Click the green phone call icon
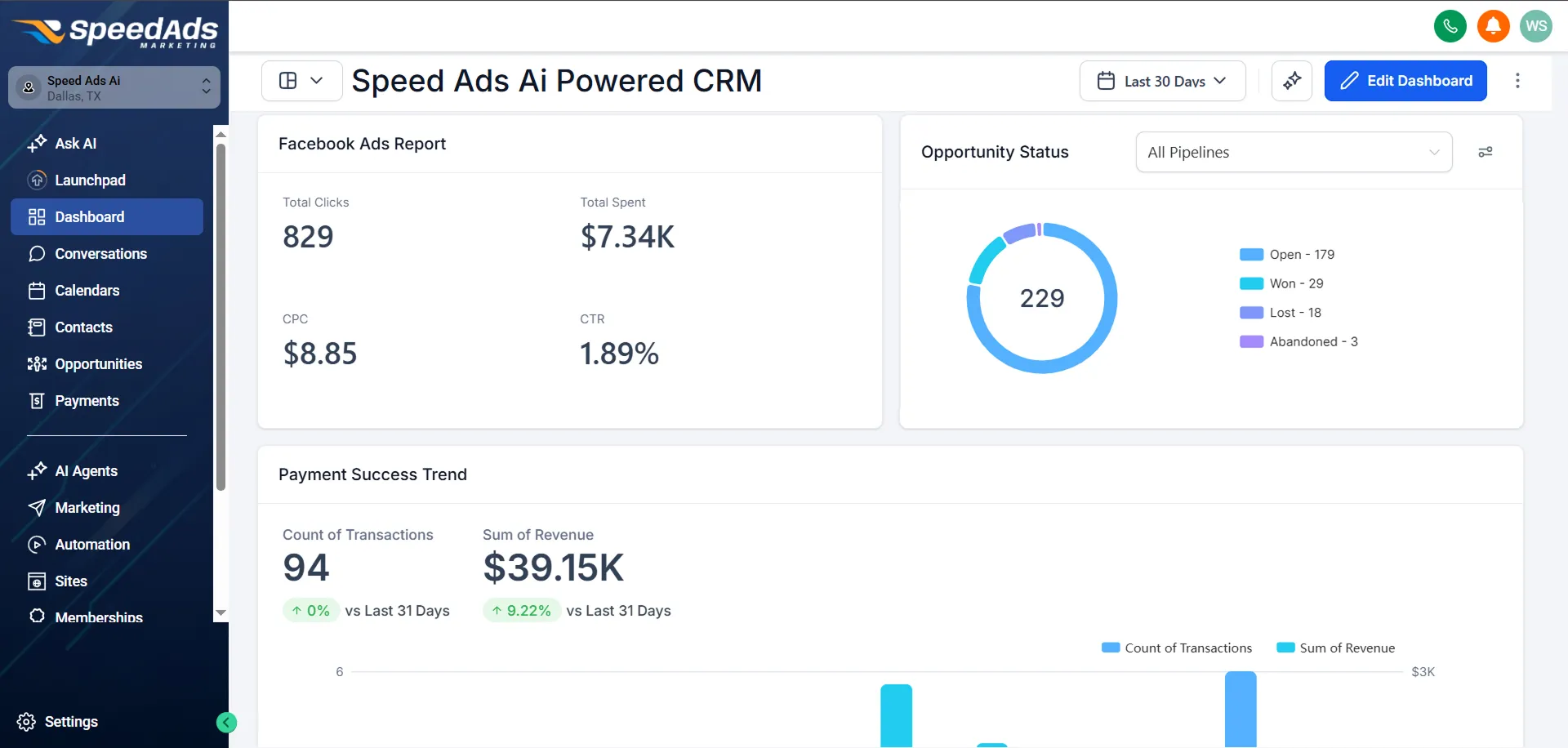This screenshot has height=748, width=1568. [x=1450, y=26]
